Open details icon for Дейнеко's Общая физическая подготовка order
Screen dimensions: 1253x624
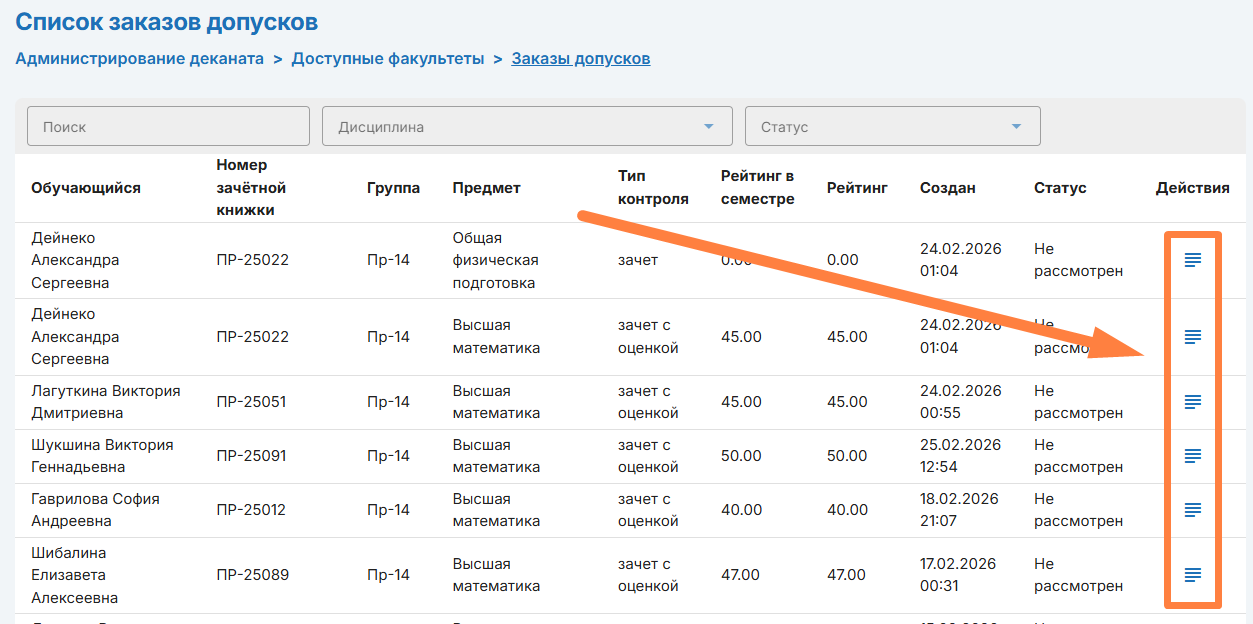(x=1192, y=260)
